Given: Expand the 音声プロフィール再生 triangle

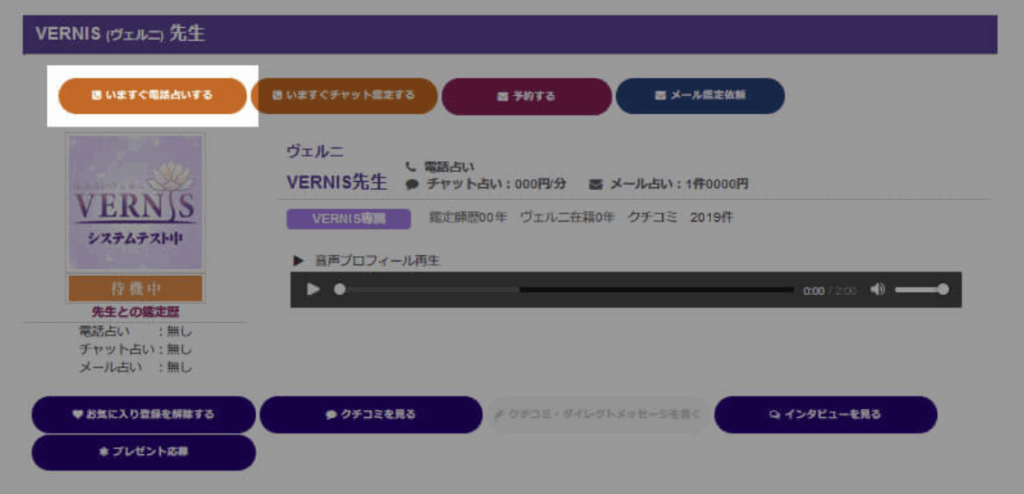Looking at the screenshot, I should click(x=297, y=261).
